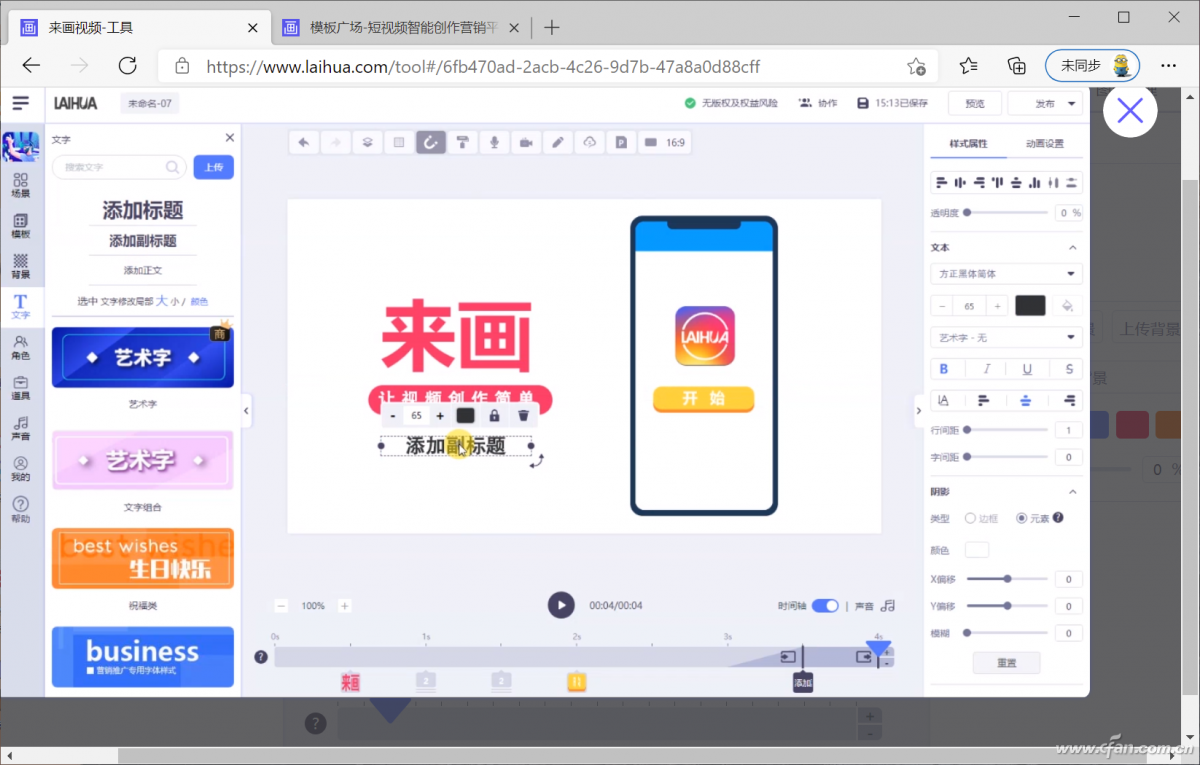Expand the 发布 publish dropdown arrow
The image size is (1200, 765).
tap(1073, 103)
